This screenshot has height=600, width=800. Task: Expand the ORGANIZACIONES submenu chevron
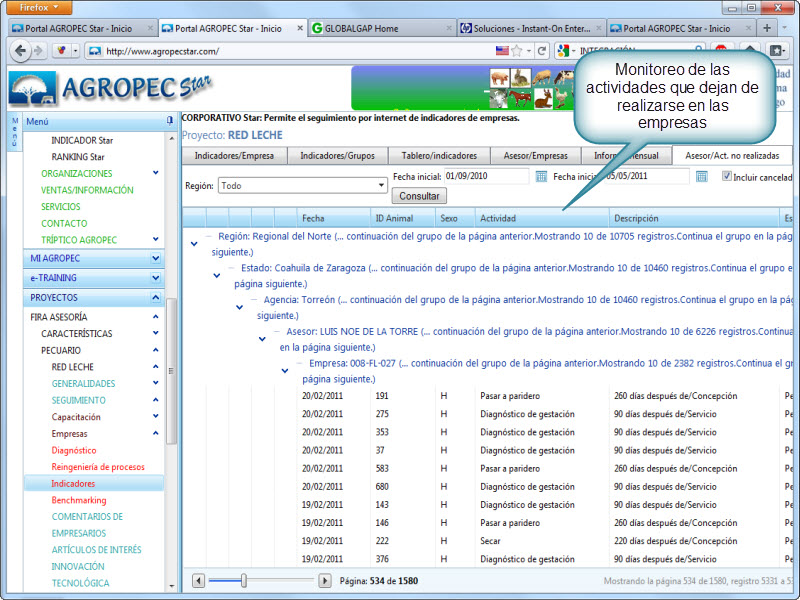point(156,173)
